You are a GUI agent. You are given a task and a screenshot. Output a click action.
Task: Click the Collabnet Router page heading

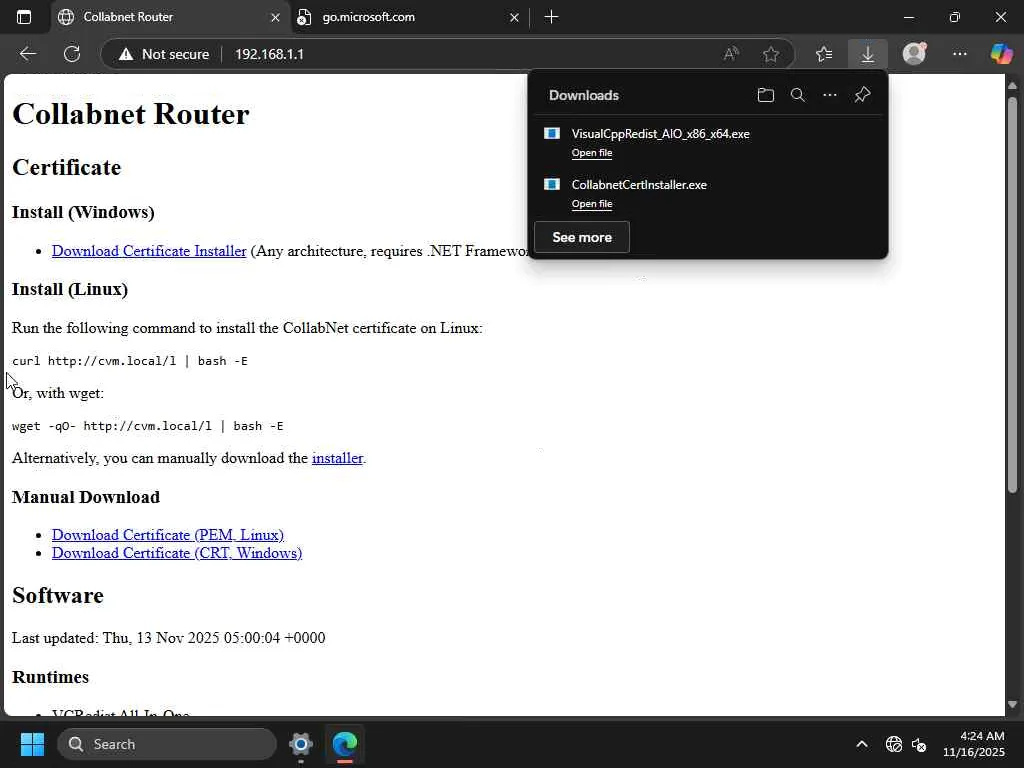pyautogui.click(x=131, y=114)
